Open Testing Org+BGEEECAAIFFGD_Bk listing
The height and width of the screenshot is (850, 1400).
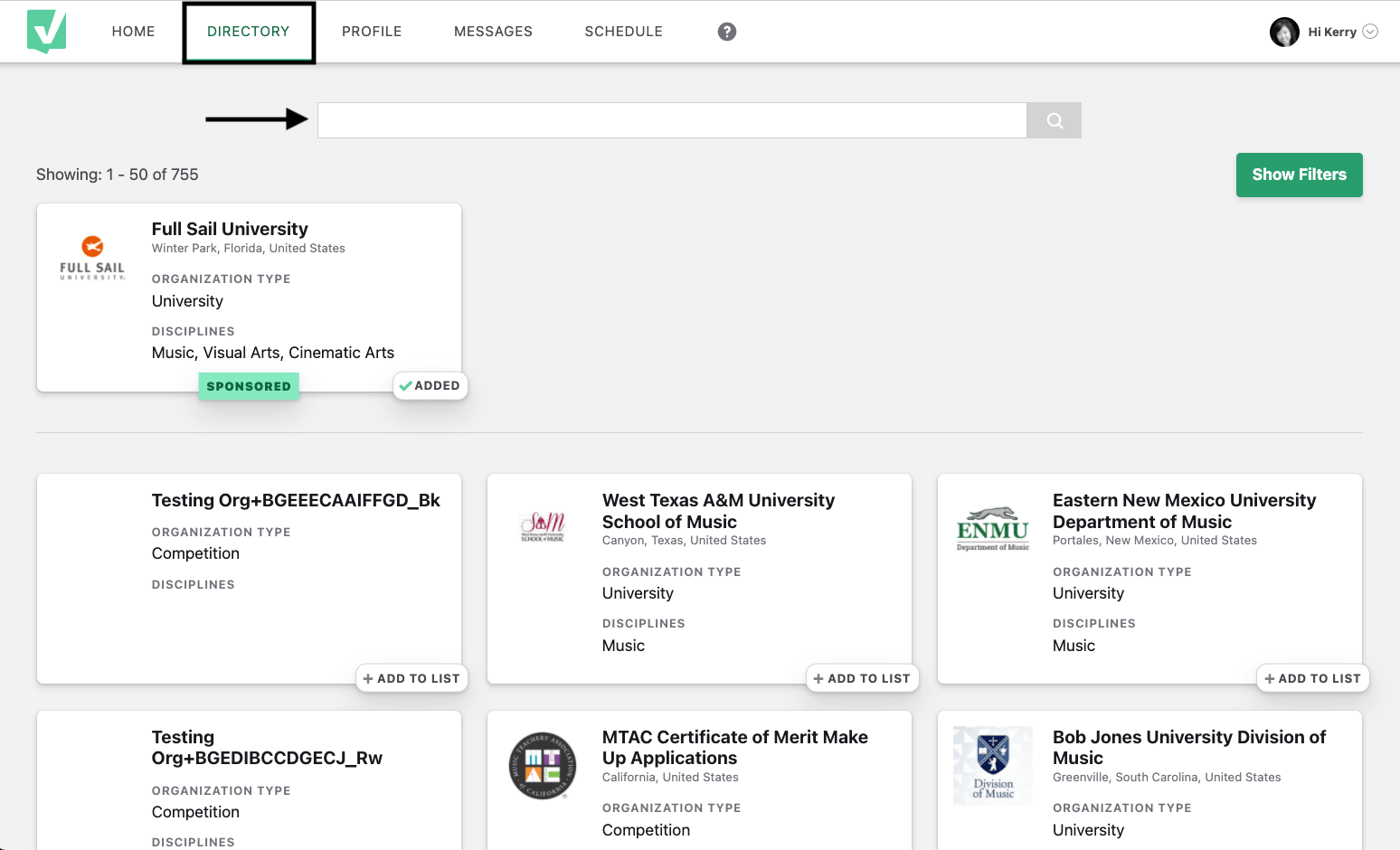(x=296, y=500)
